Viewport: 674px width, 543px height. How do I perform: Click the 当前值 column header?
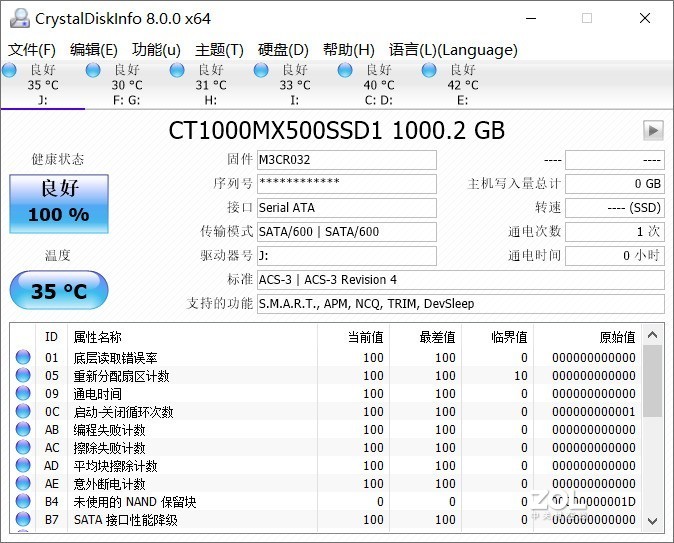[353, 337]
